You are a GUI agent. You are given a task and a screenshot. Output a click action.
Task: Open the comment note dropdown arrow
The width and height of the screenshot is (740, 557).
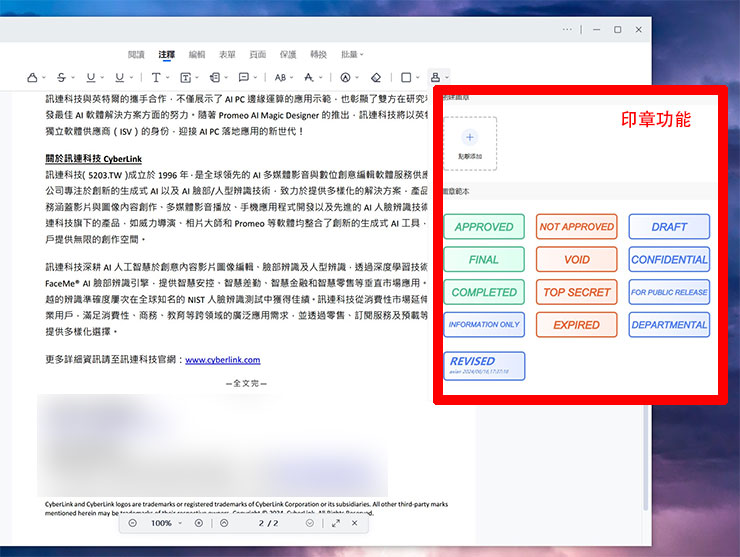click(x=255, y=78)
